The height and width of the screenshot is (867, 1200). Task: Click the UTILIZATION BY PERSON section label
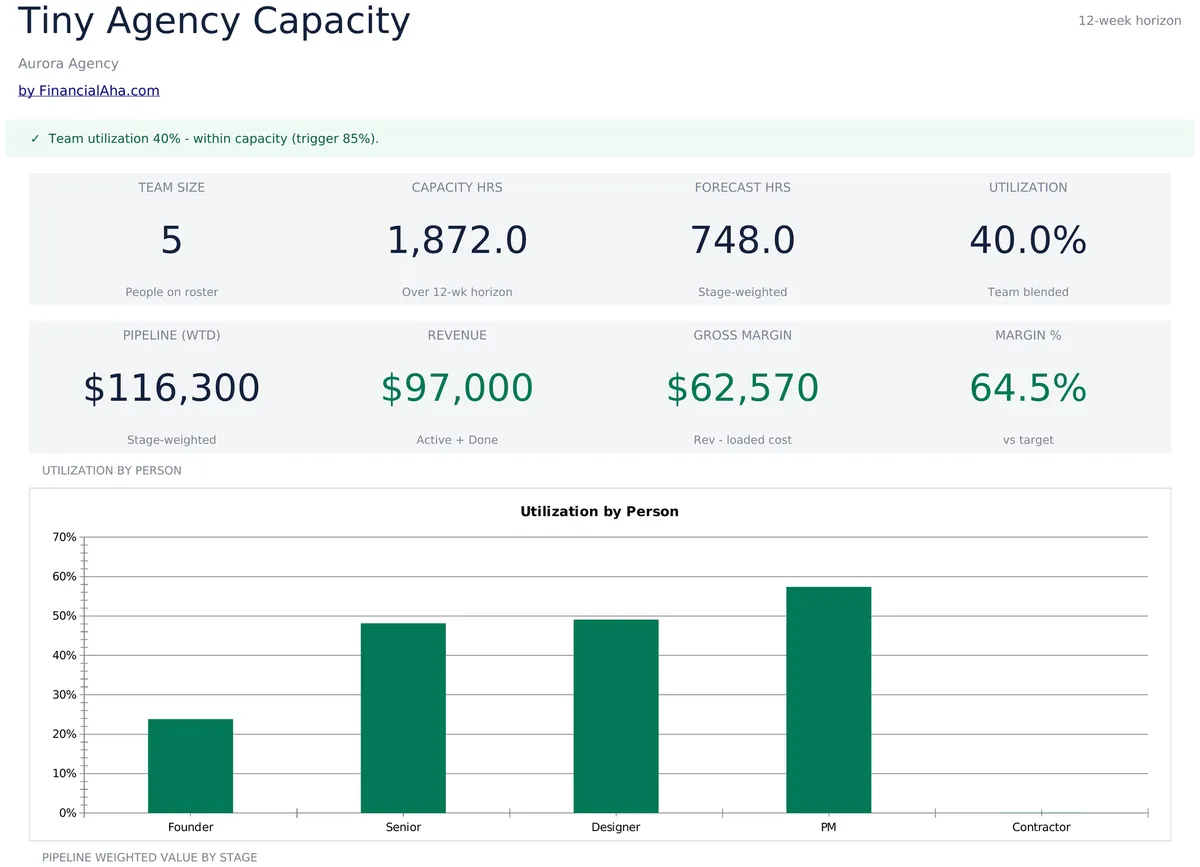[x=112, y=470]
